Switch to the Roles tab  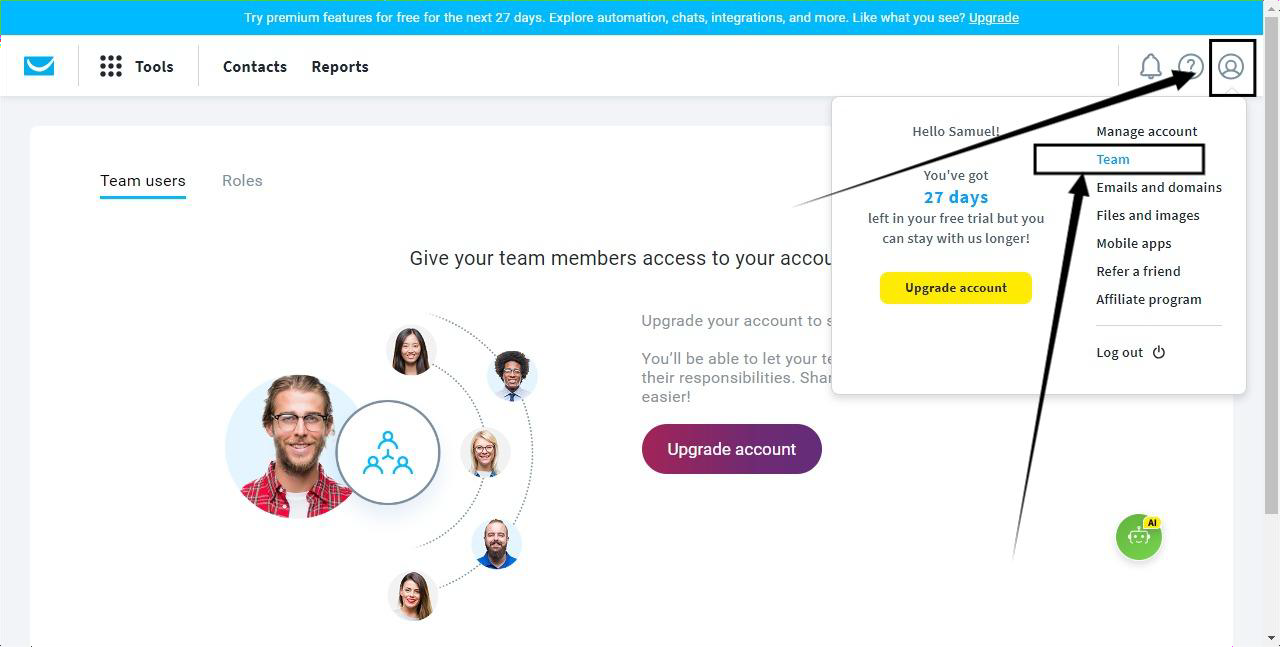click(242, 181)
